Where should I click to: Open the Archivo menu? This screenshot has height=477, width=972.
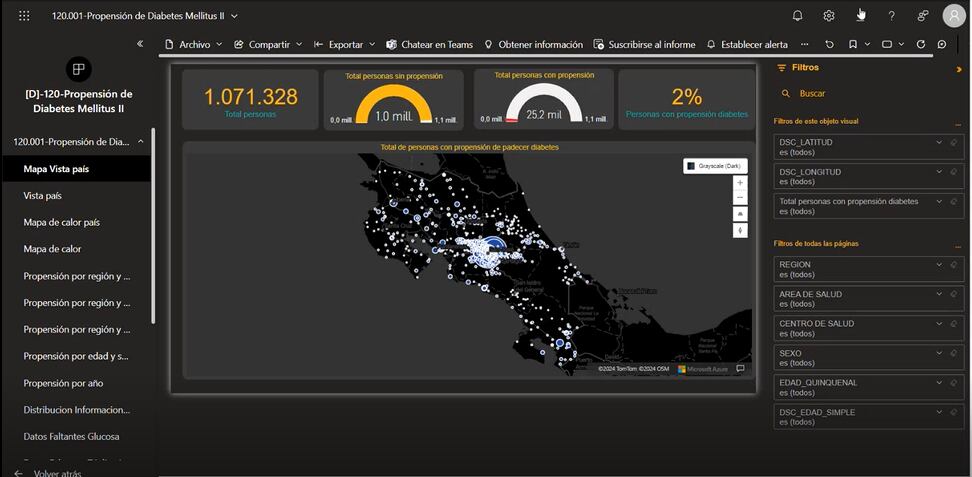194,45
